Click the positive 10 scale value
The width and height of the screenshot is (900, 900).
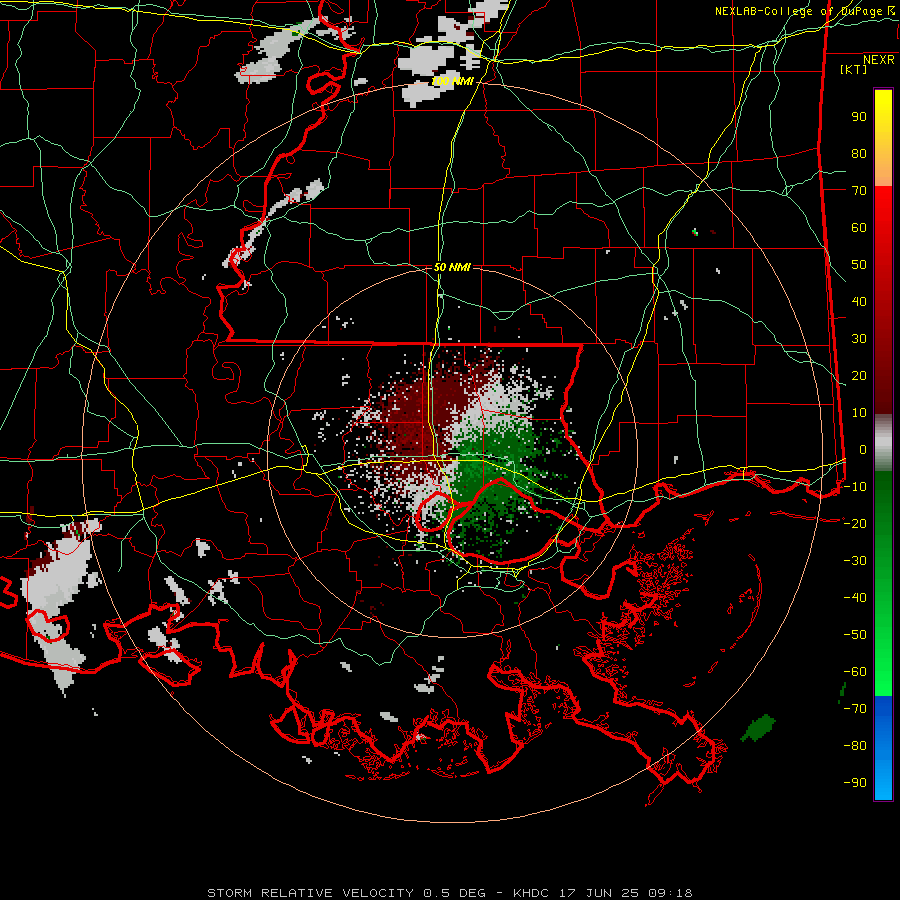pos(859,413)
